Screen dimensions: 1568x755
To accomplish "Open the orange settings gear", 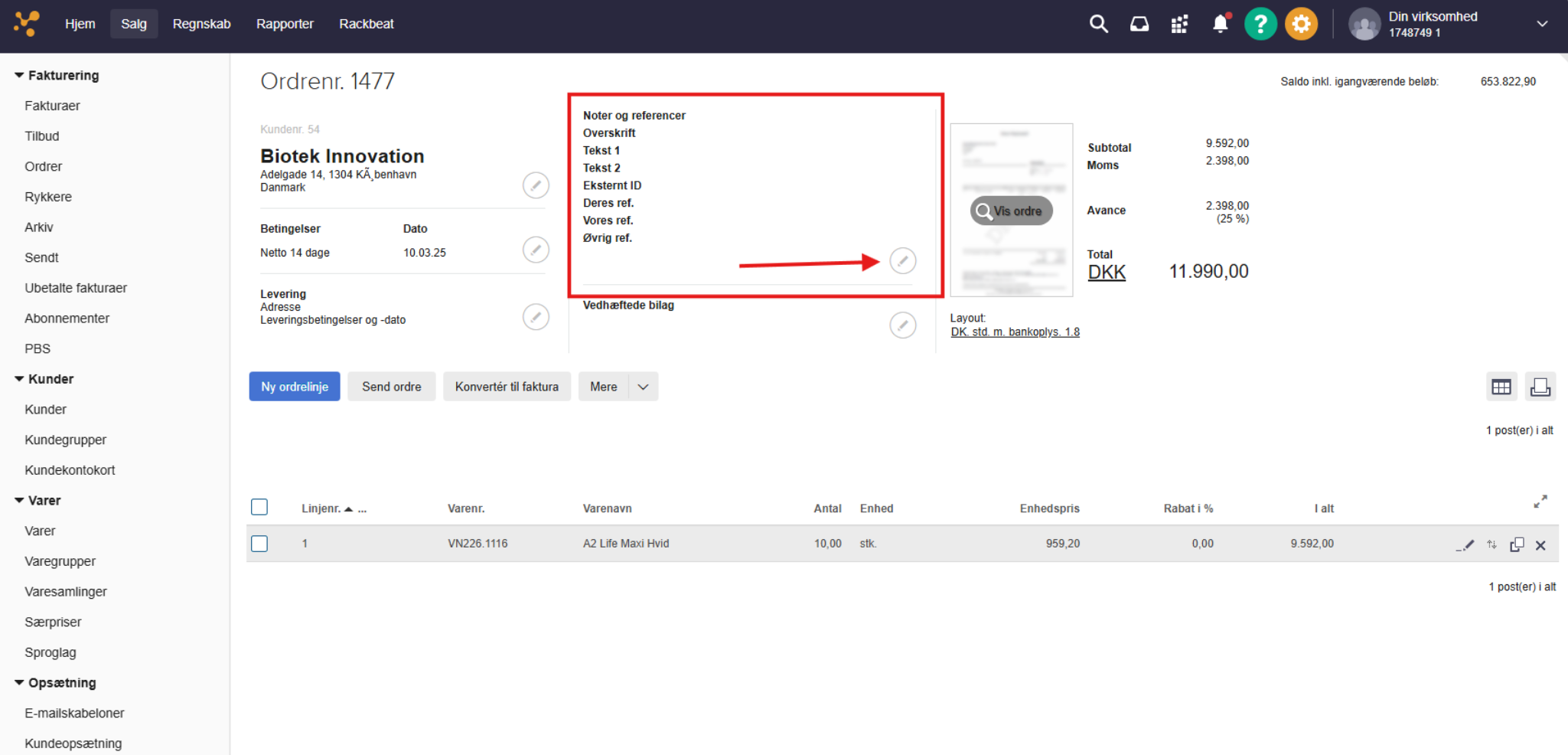I will pos(1300,25).
